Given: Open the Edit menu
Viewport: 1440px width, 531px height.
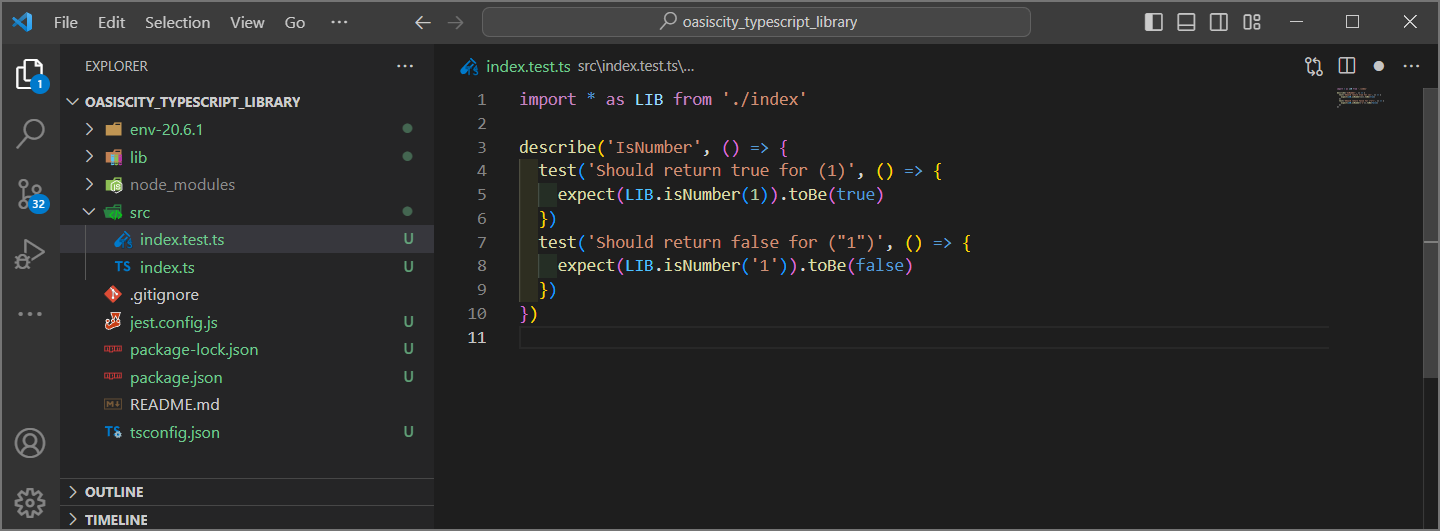Looking at the screenshot, I should [x=112, y=22].
